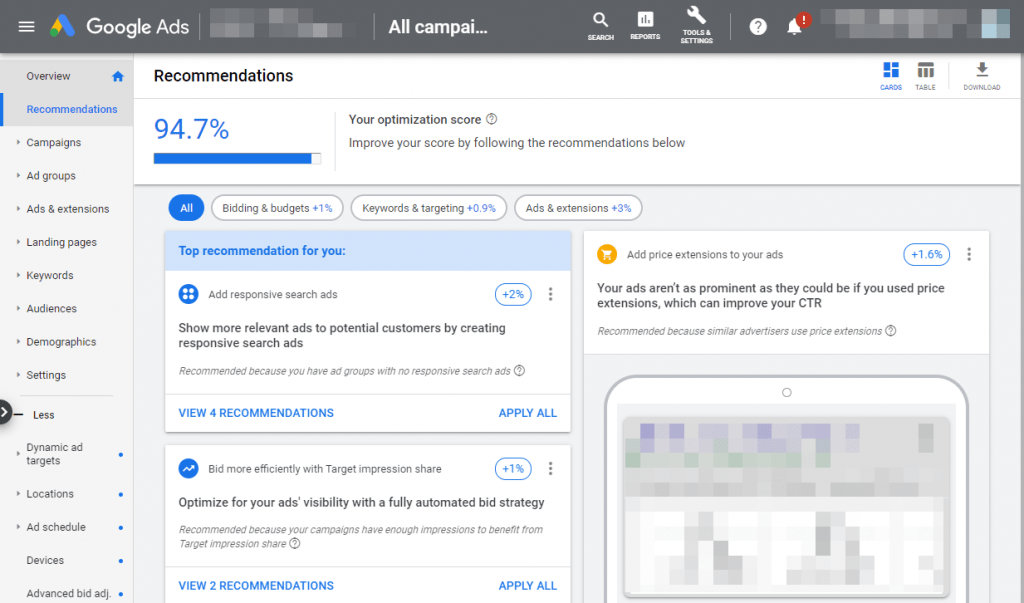Click the Overview home icon
Viewport: 1024px width, 603px height.
pyautogui.click(x=118, y=76)
